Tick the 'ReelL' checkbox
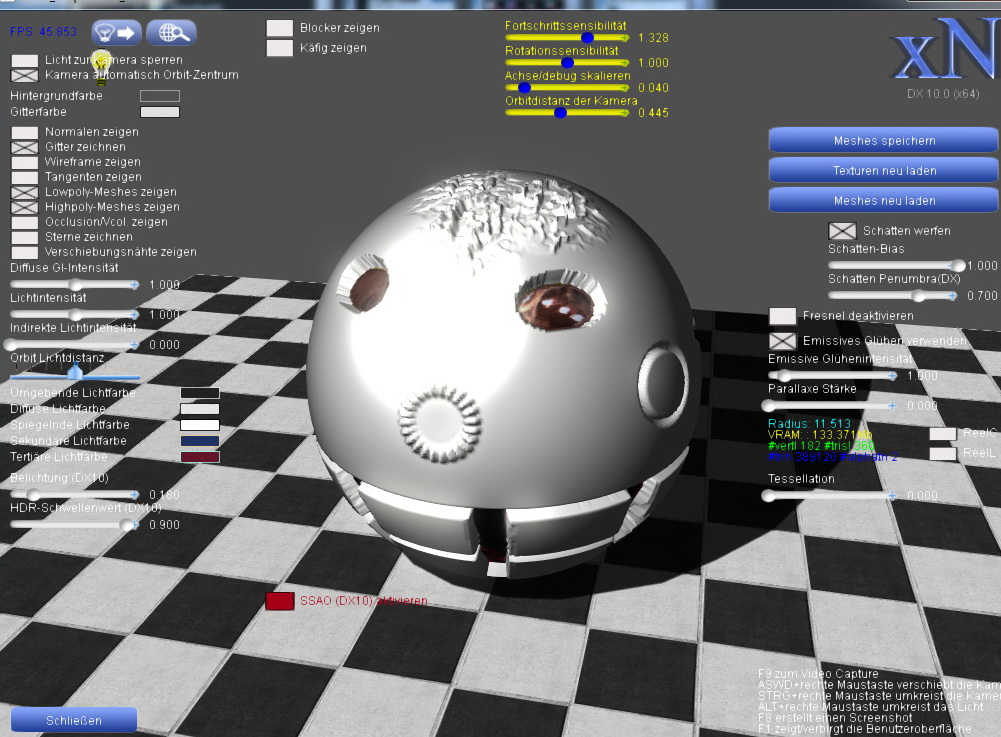 pos(942,453)
